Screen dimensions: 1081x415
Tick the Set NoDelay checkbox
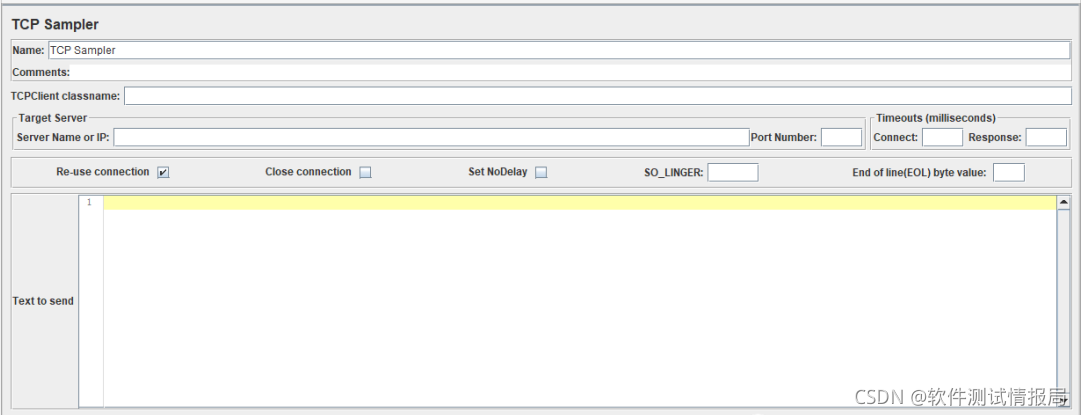click(541, 172)
